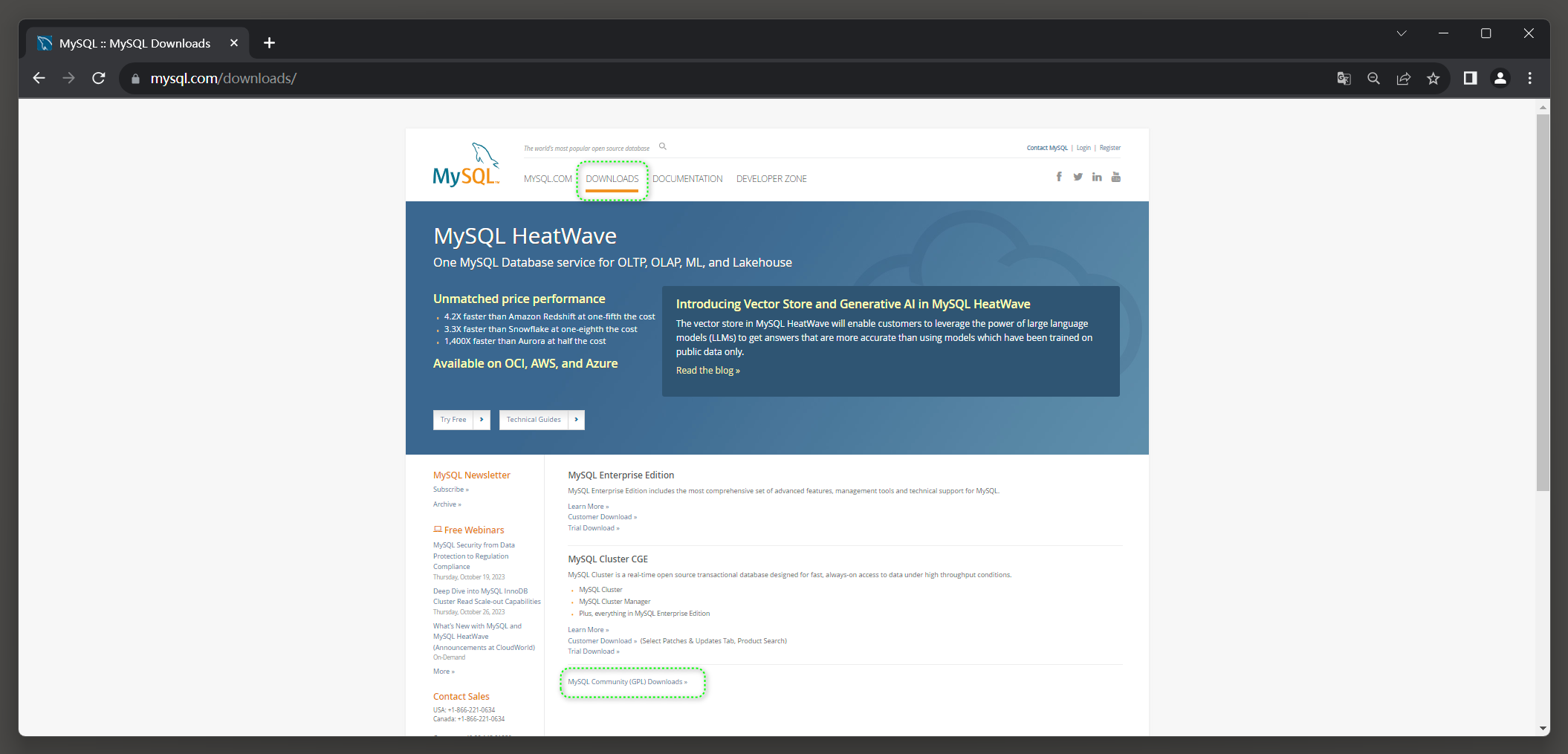
Task: Open the Google Translate page icon
Action: pos(1344,78)
